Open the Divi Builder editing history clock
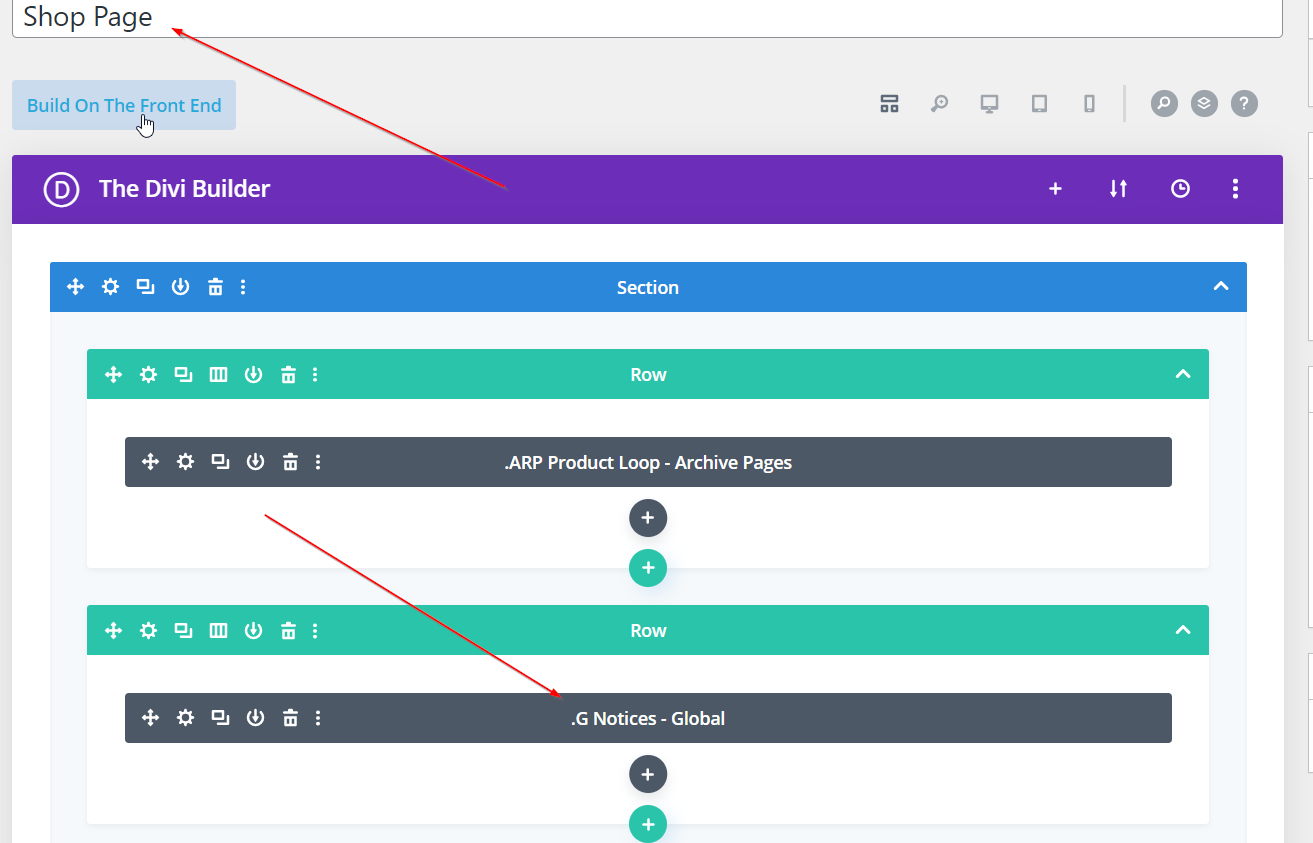This screenshot has height=843, width=1313. [x=1180, y=189]
